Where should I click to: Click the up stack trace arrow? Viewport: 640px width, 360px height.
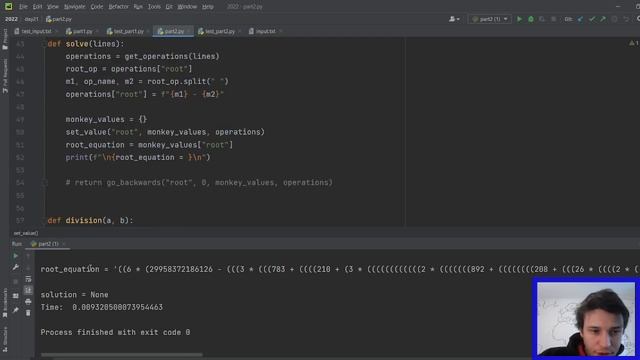pyautogui.click(x=28, y=256)
